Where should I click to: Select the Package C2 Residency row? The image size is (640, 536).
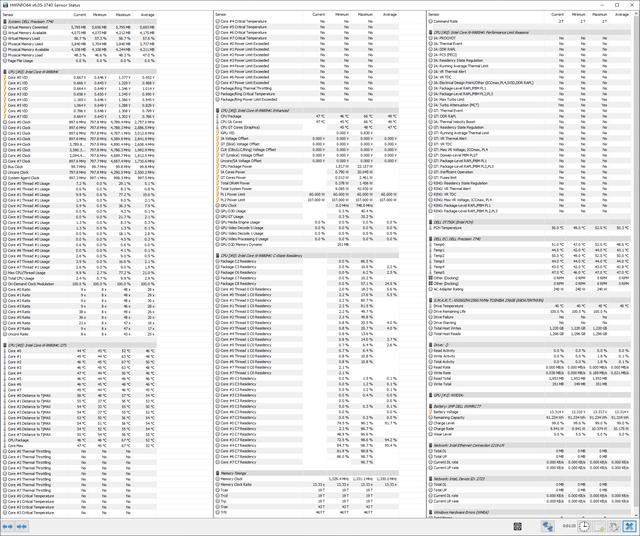307,261
